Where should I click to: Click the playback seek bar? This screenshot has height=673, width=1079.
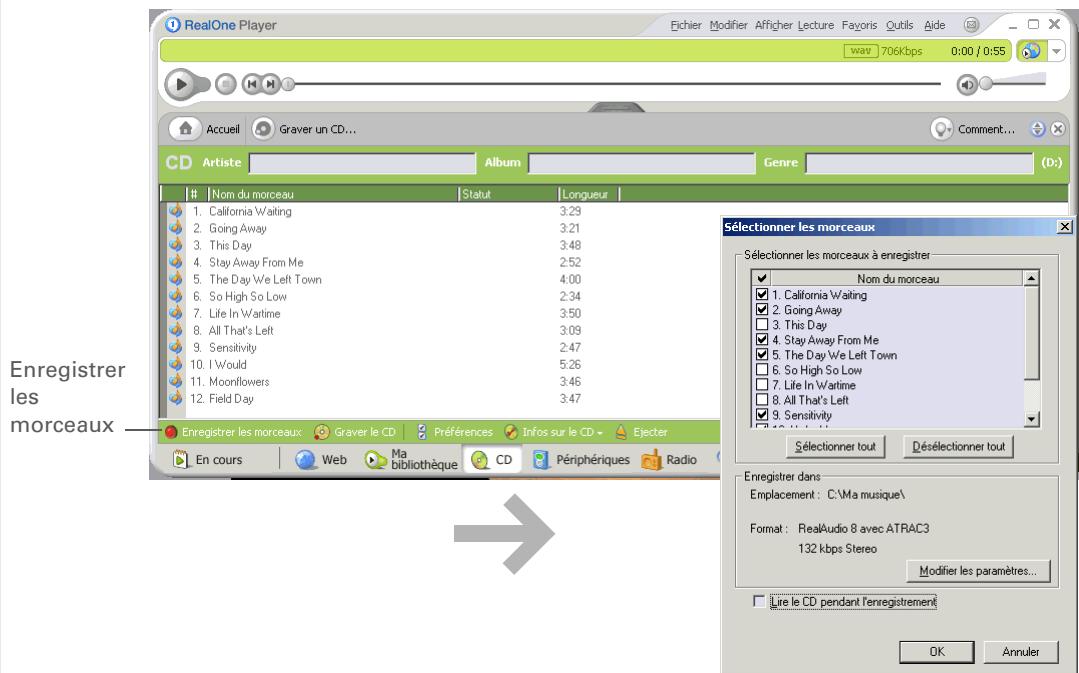pos(617,84)
